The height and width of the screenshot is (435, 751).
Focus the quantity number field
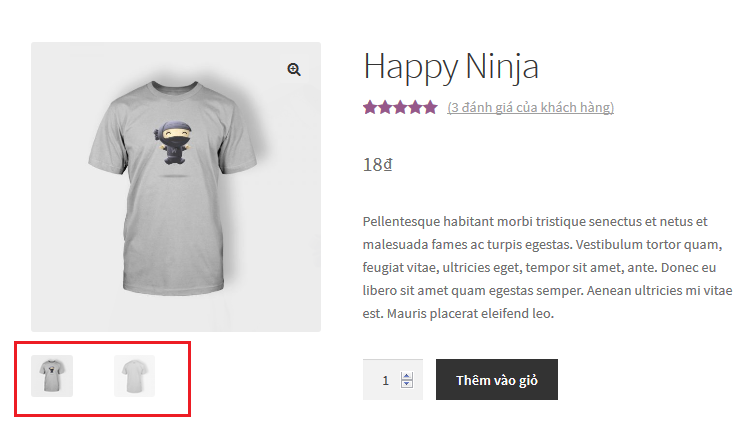(385, 380)
